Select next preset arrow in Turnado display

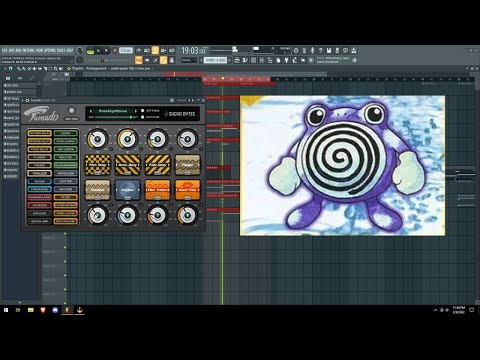click(x=136, y=111)
